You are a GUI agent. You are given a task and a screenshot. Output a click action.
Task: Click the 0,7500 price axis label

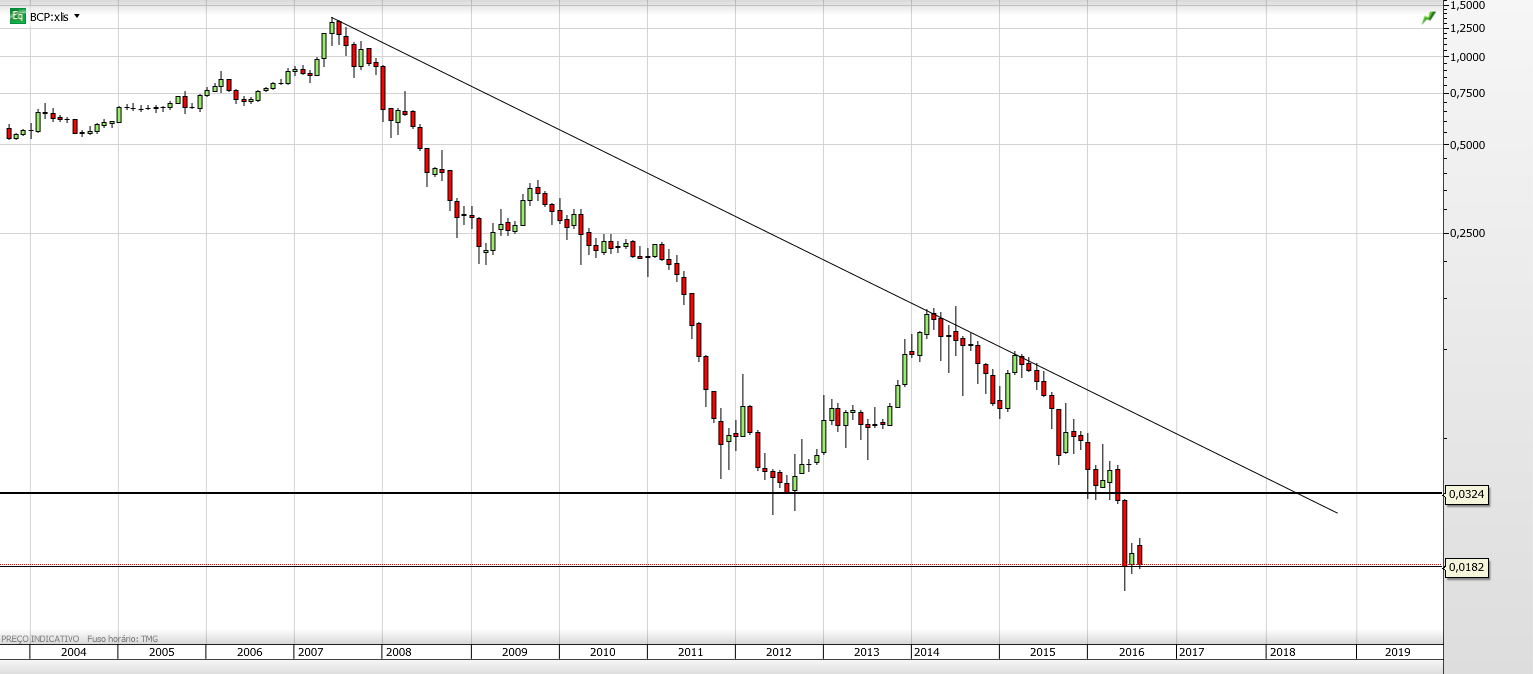(x=1467, y=93)
